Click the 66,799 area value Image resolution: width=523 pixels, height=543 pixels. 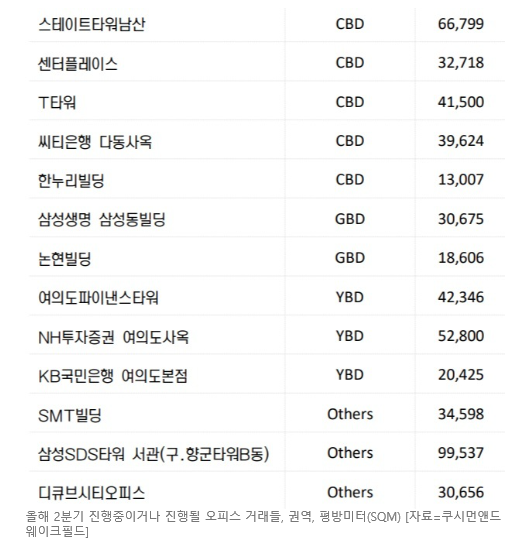pos(461,24)
